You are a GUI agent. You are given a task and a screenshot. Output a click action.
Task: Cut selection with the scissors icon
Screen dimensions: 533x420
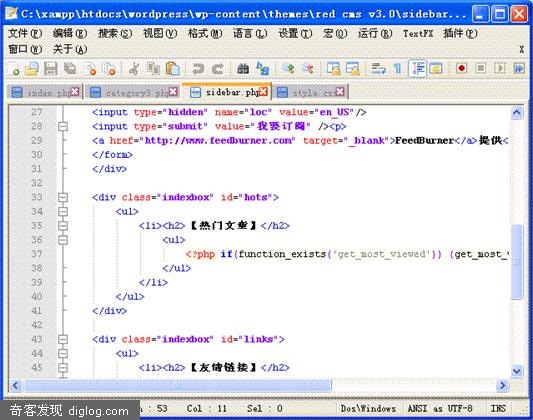pos(134,69)
